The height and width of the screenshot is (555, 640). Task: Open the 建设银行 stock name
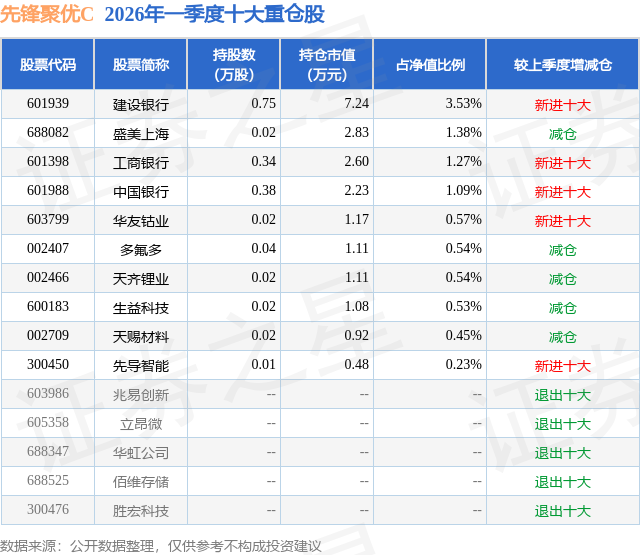[x=141, y=104]
